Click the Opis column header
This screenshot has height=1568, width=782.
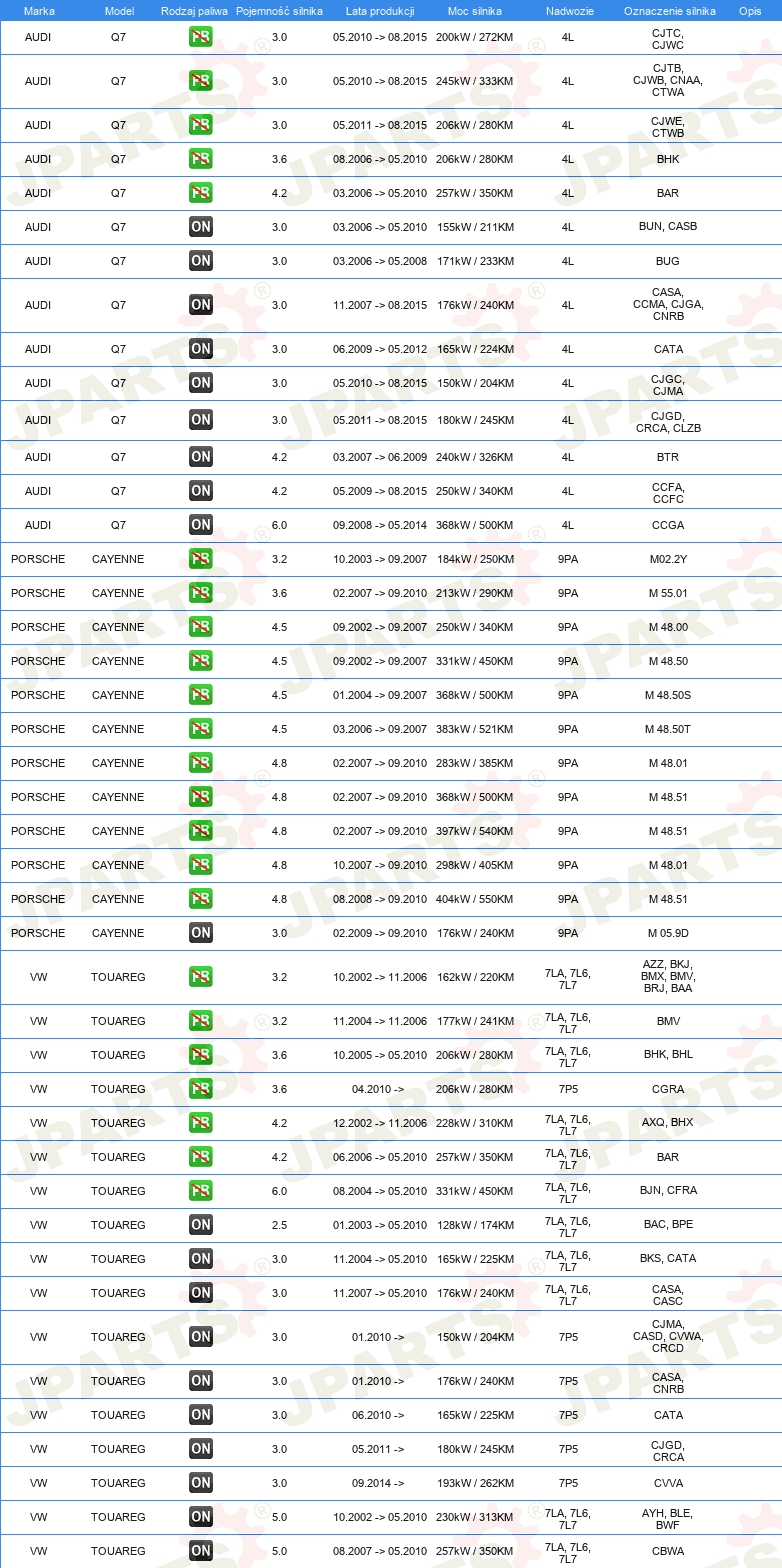coord(750,11)
